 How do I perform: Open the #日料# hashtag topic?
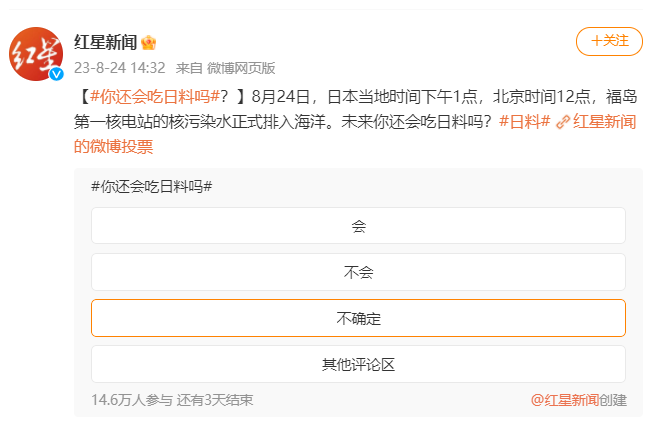524,122
